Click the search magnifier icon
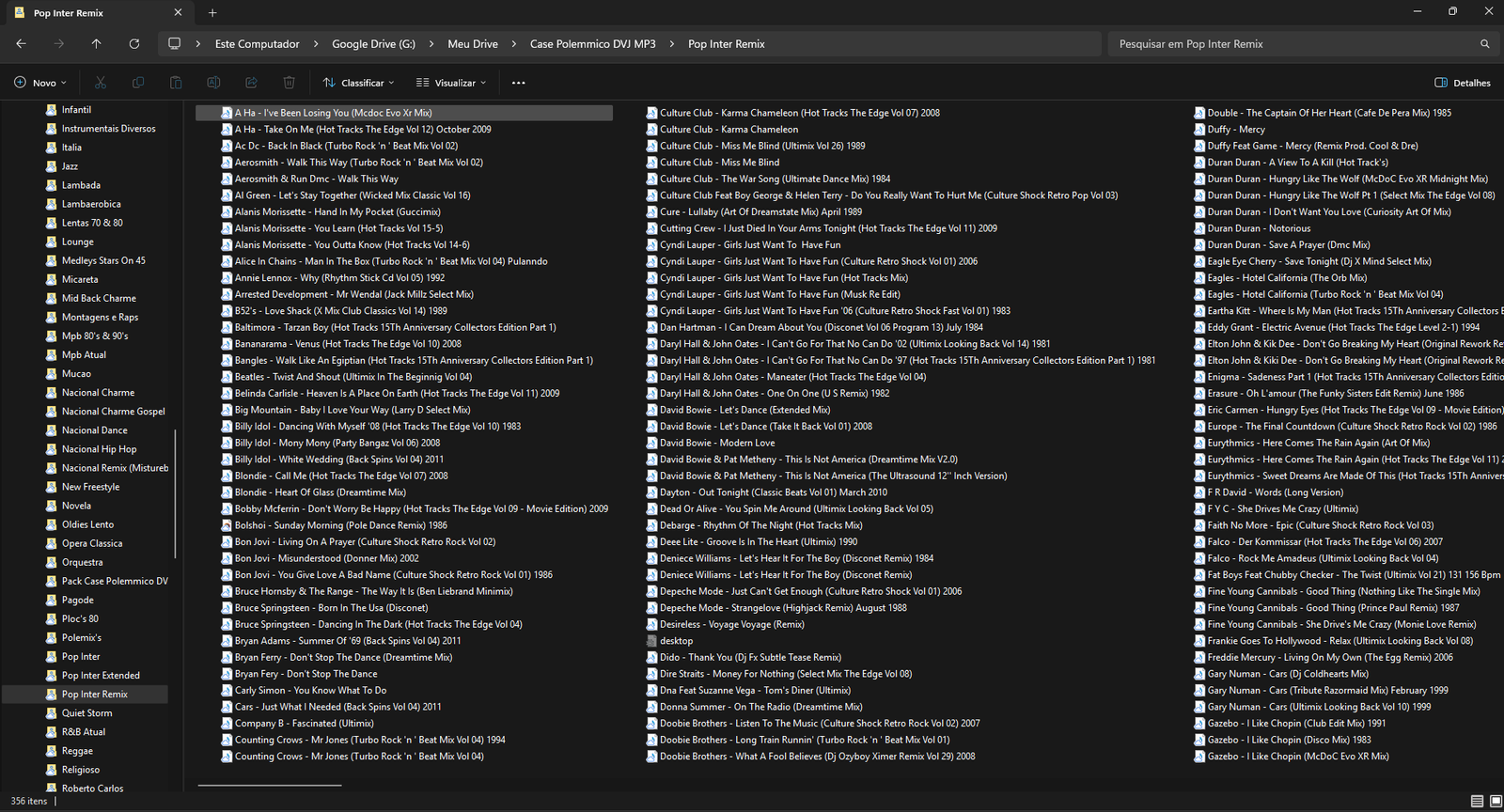Image resolution: width=1504 pixels, height=812 pixels. 1484,44
